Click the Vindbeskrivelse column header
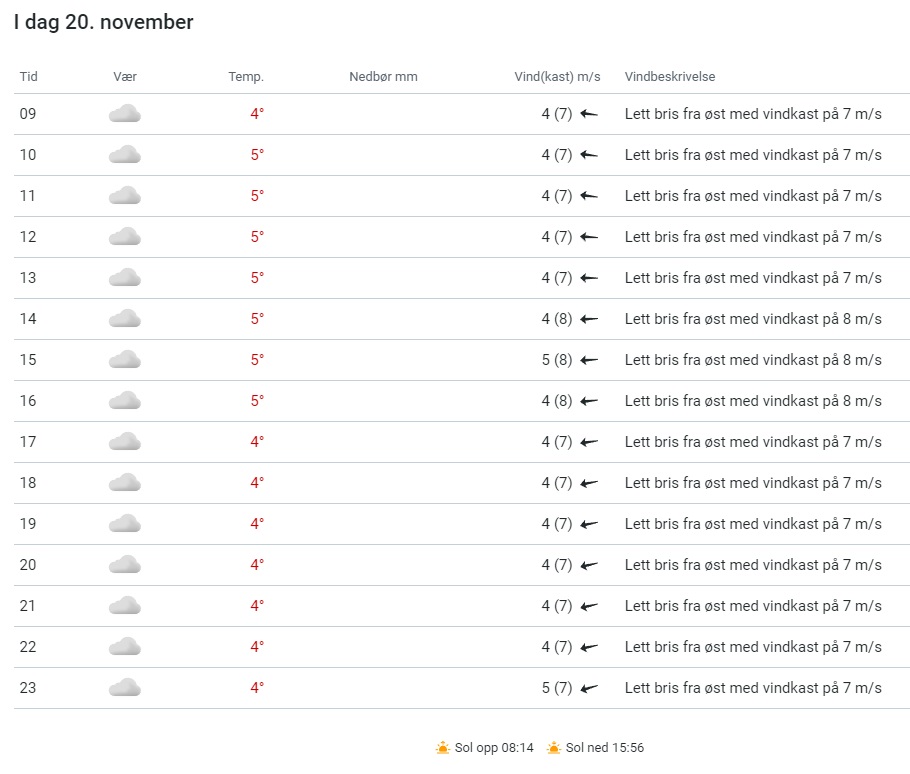 [670, 77]
